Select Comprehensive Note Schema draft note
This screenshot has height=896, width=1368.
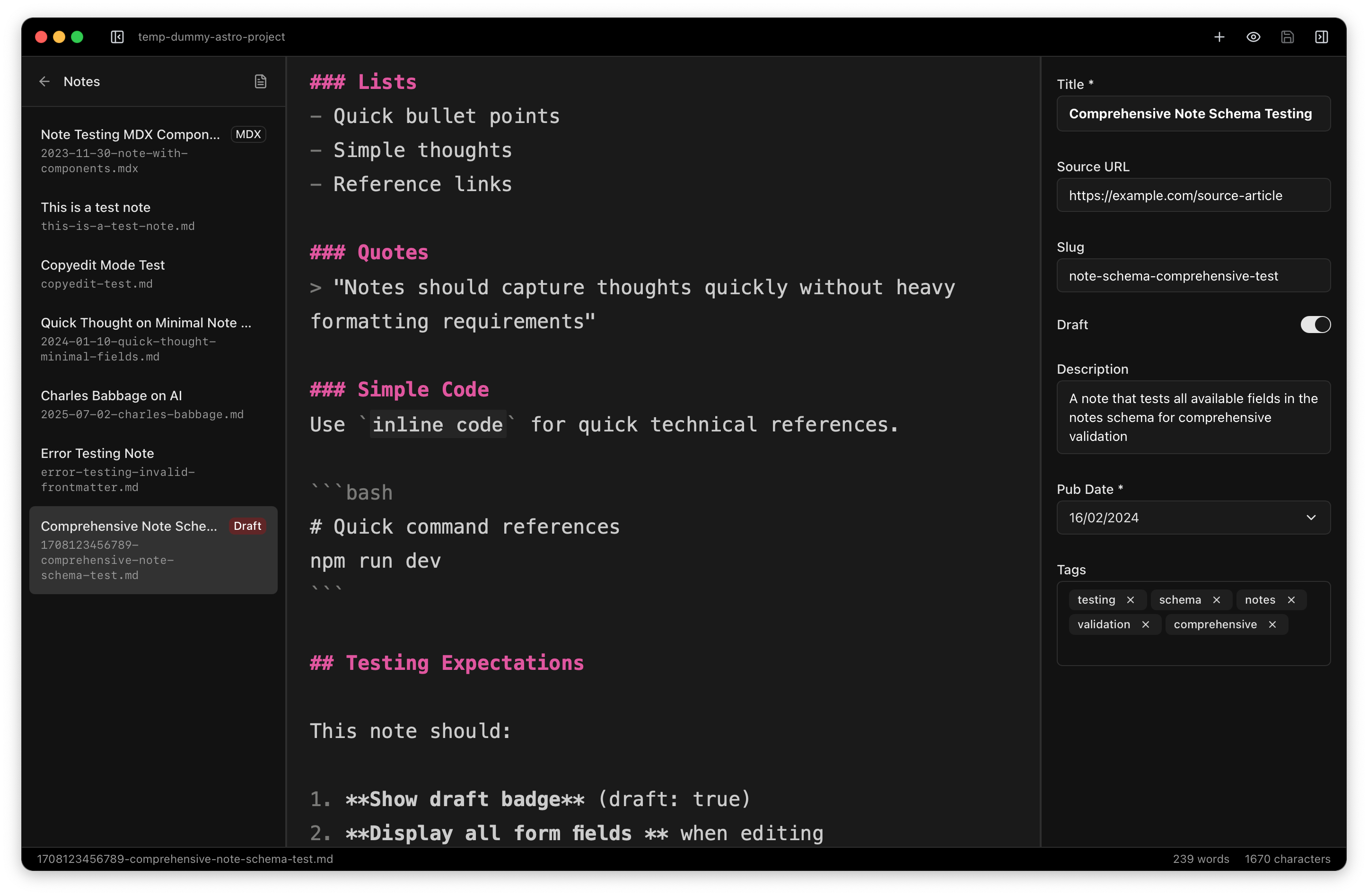(153, 550)
